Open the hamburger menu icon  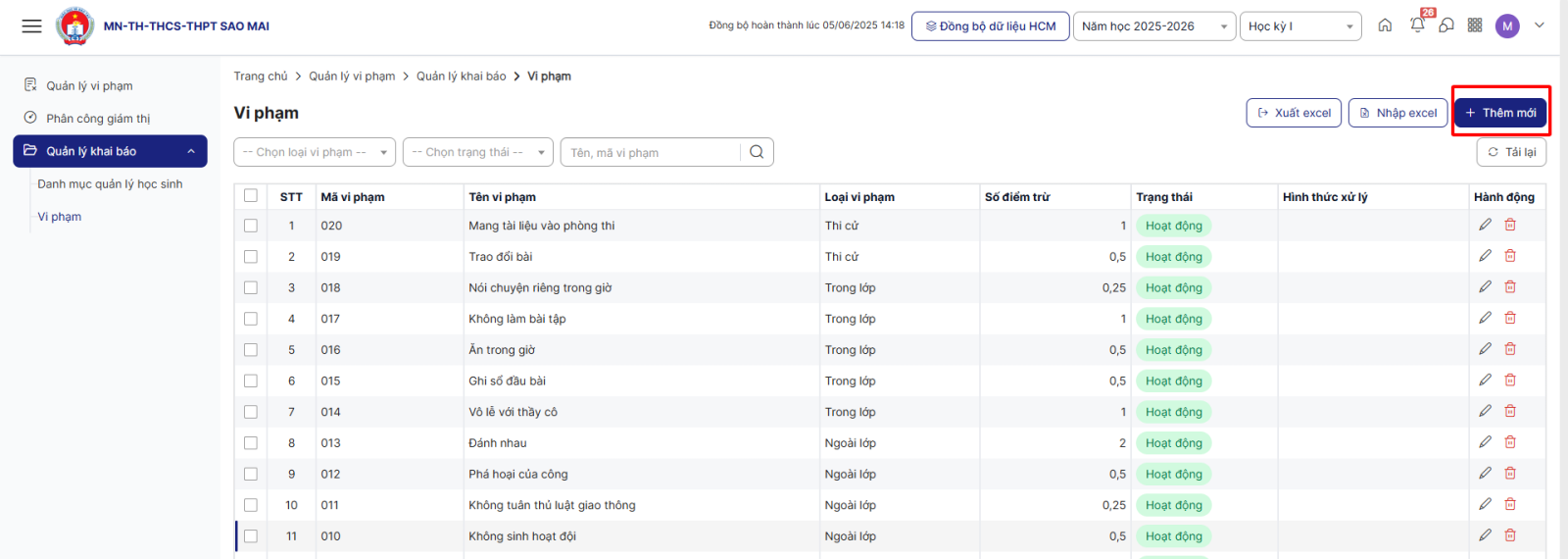tap(31, 26)
